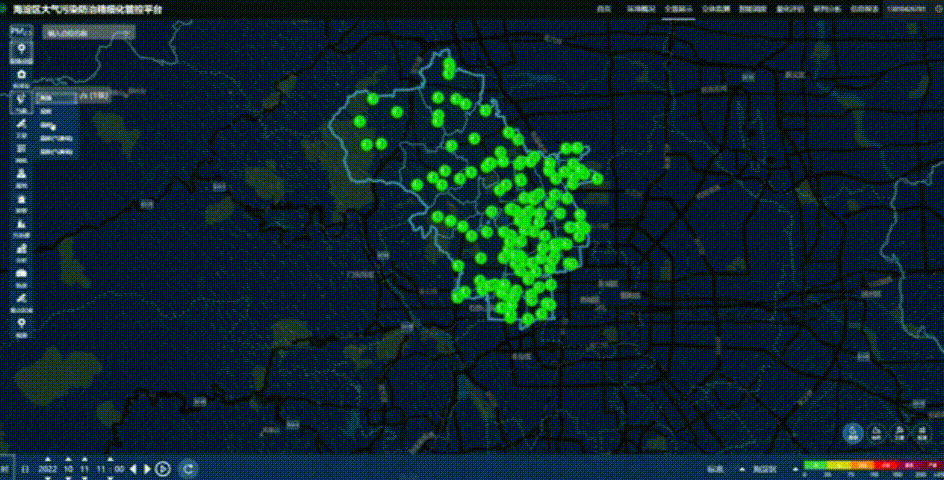Click the circular refresh button on time bar
The height and width of the screenshot is (480, 944).
[x=188, y=469]
